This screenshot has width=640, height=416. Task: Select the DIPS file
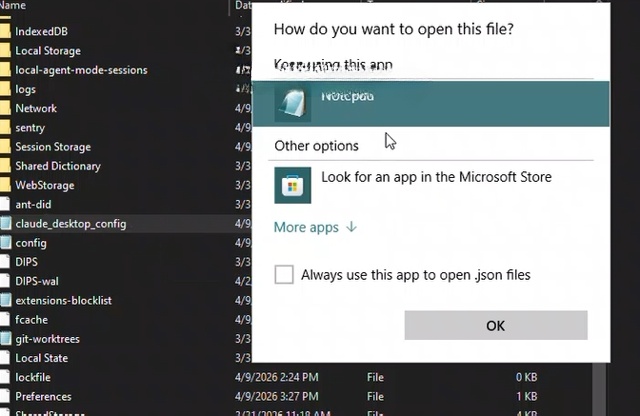(x=26, y=262)
